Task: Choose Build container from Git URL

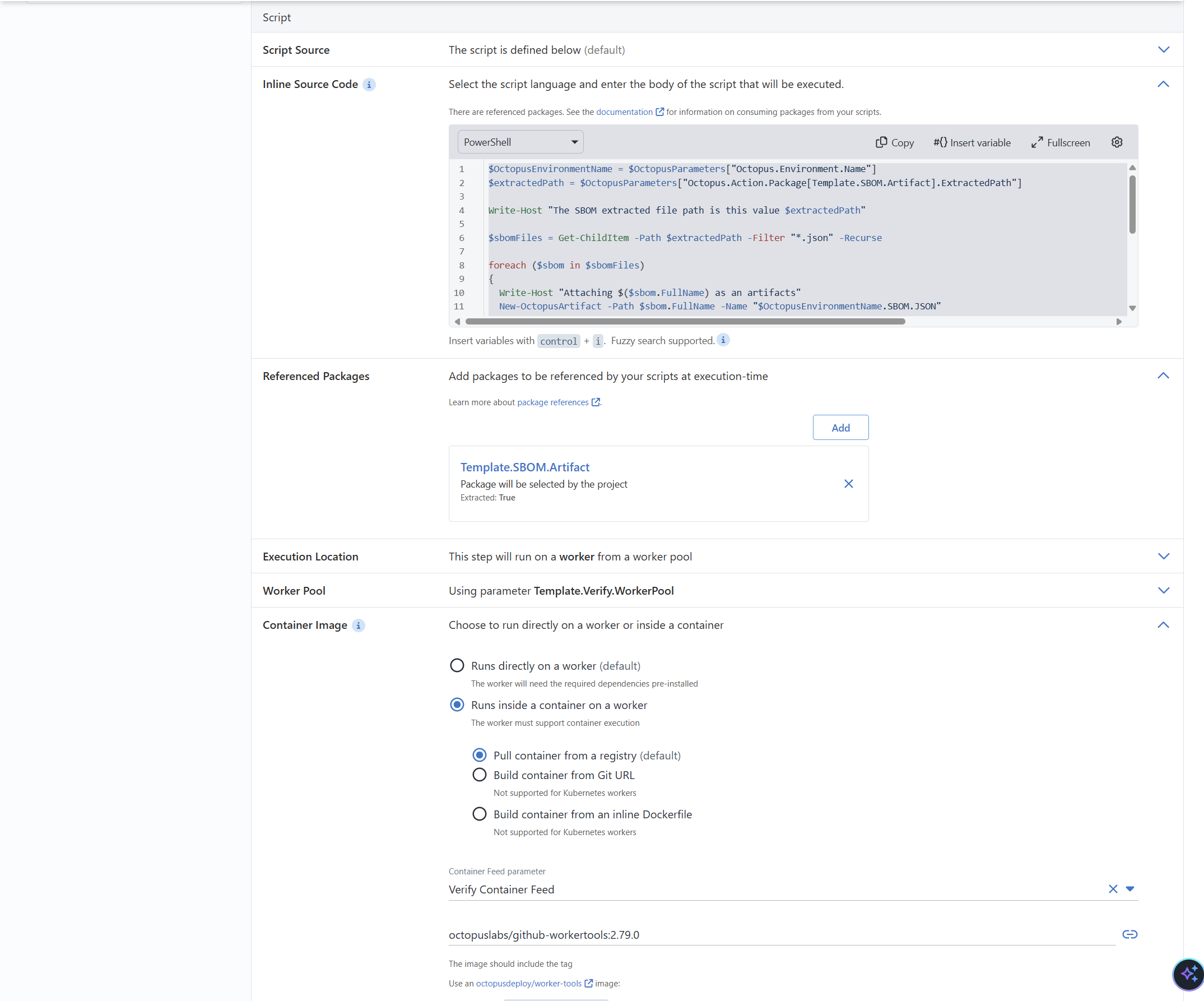Action: (480, 775)
